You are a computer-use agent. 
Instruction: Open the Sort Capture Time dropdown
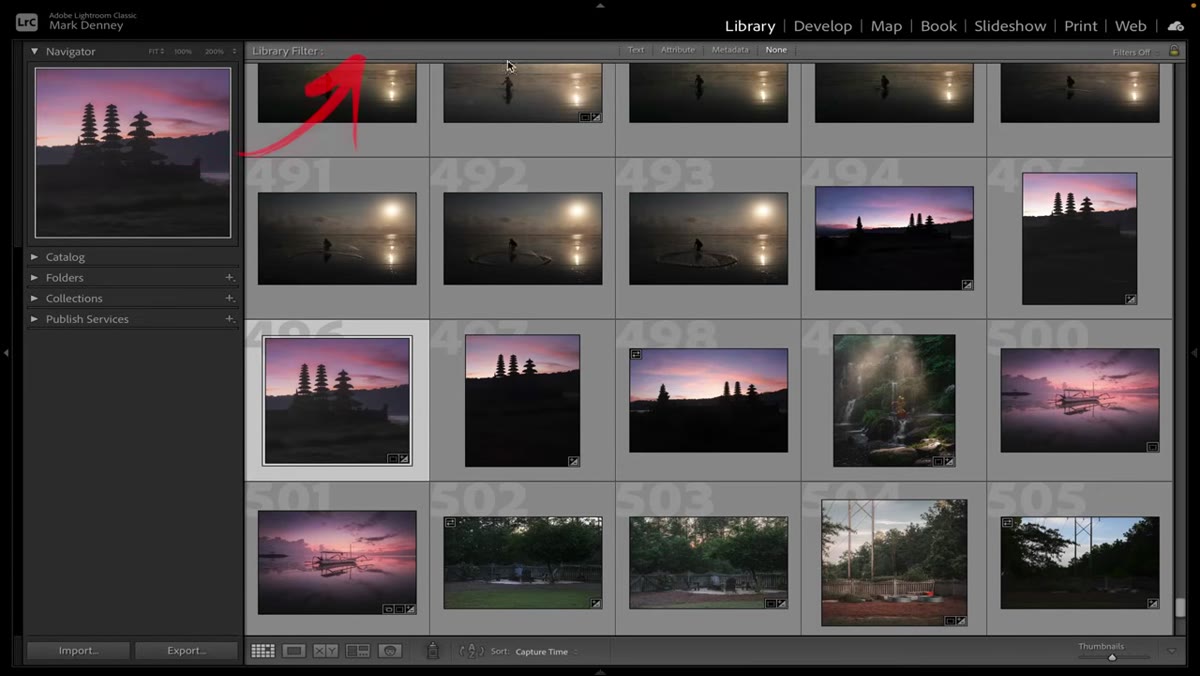coord(547,652)
